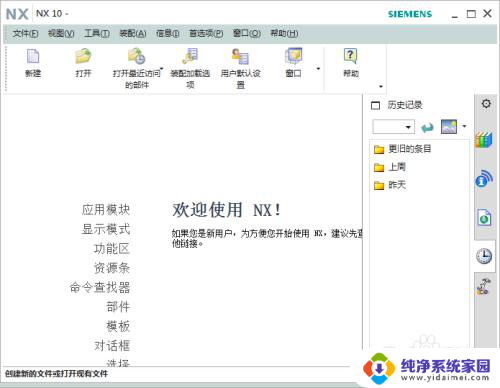This screenshot has height=388, width=500.
Task: Open the 窗口(O) menu
Action: coord(247,33)
